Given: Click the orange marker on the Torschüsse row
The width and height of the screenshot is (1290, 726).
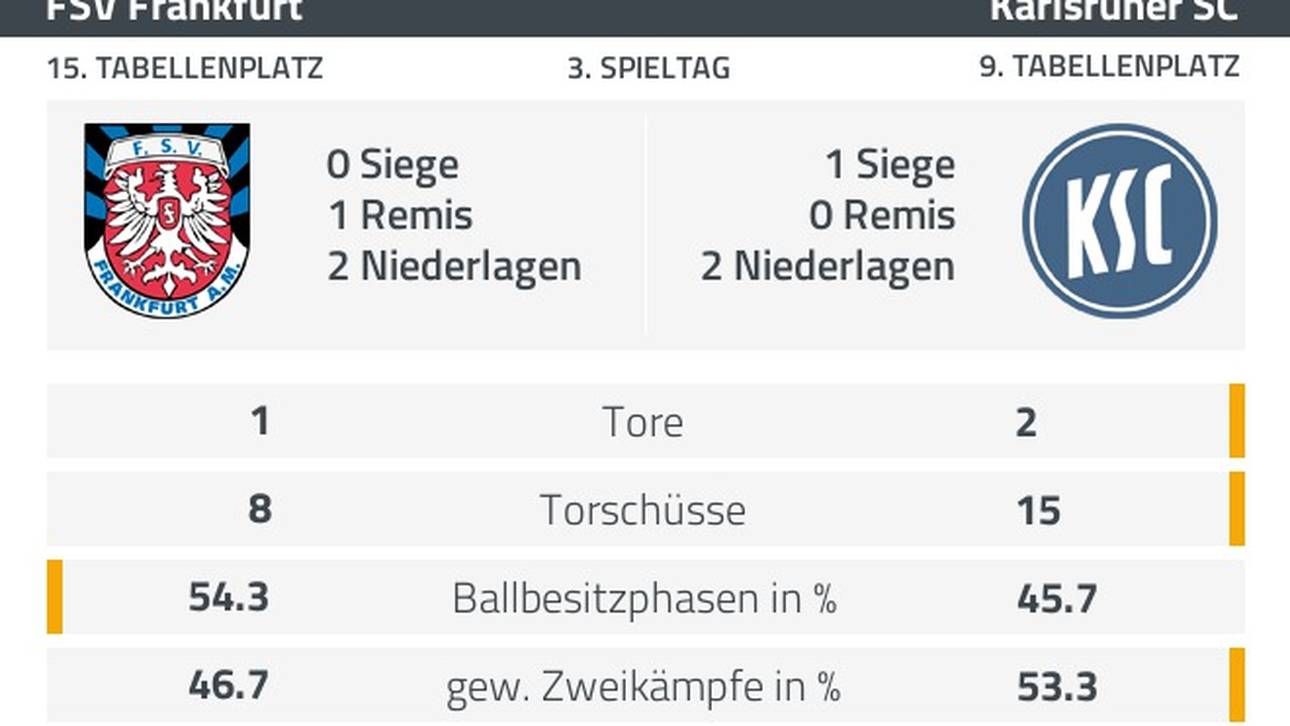Looking at the screenshot, I should pos(1237,509).
